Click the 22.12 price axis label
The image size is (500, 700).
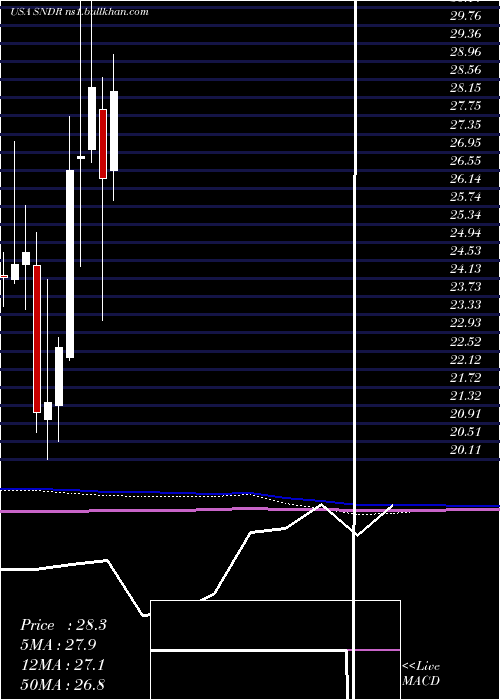[466, 360]
